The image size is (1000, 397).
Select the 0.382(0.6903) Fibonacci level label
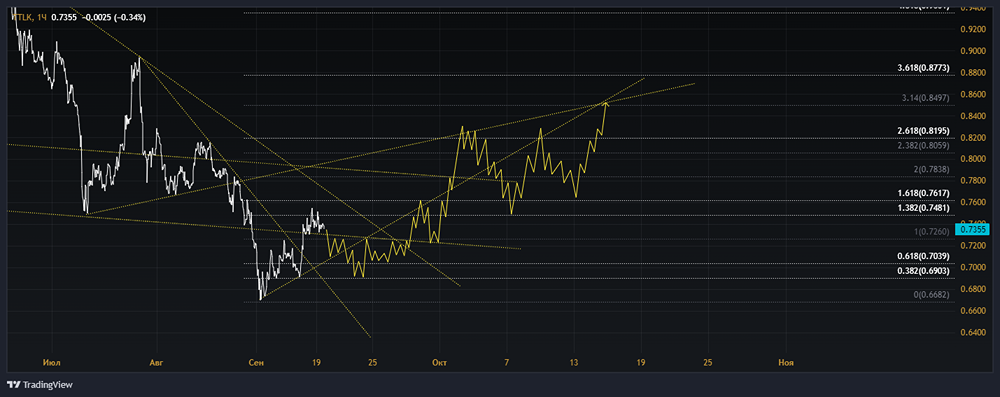click(923, 270)
